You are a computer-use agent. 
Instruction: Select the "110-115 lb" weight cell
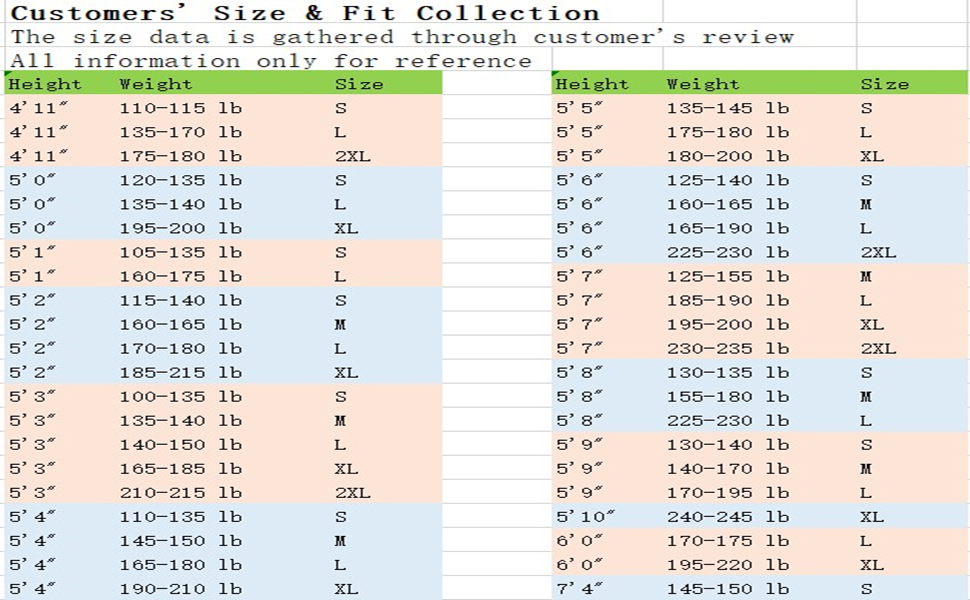point(181,108)
